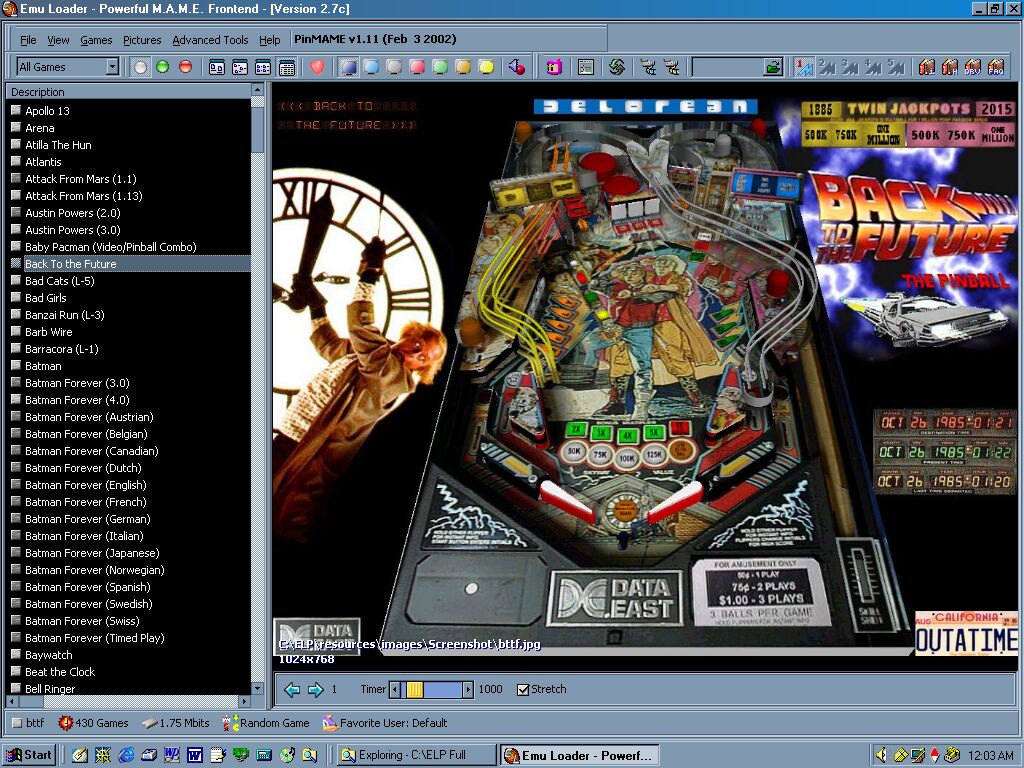
Task: Toggle the Apollo 13 checkbox
Action: 16,110
